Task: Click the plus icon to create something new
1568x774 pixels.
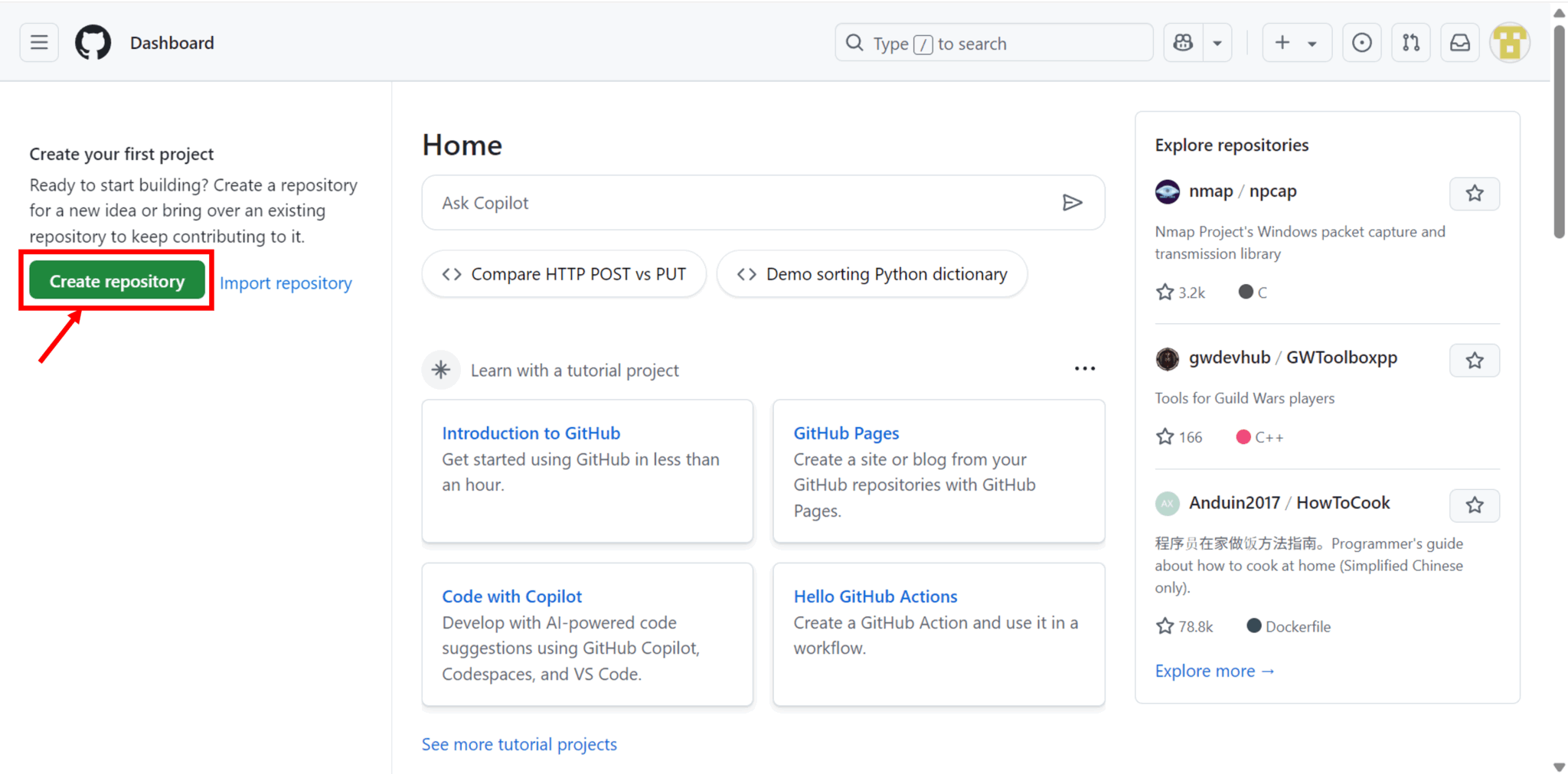Action: tap(1281, 42)
